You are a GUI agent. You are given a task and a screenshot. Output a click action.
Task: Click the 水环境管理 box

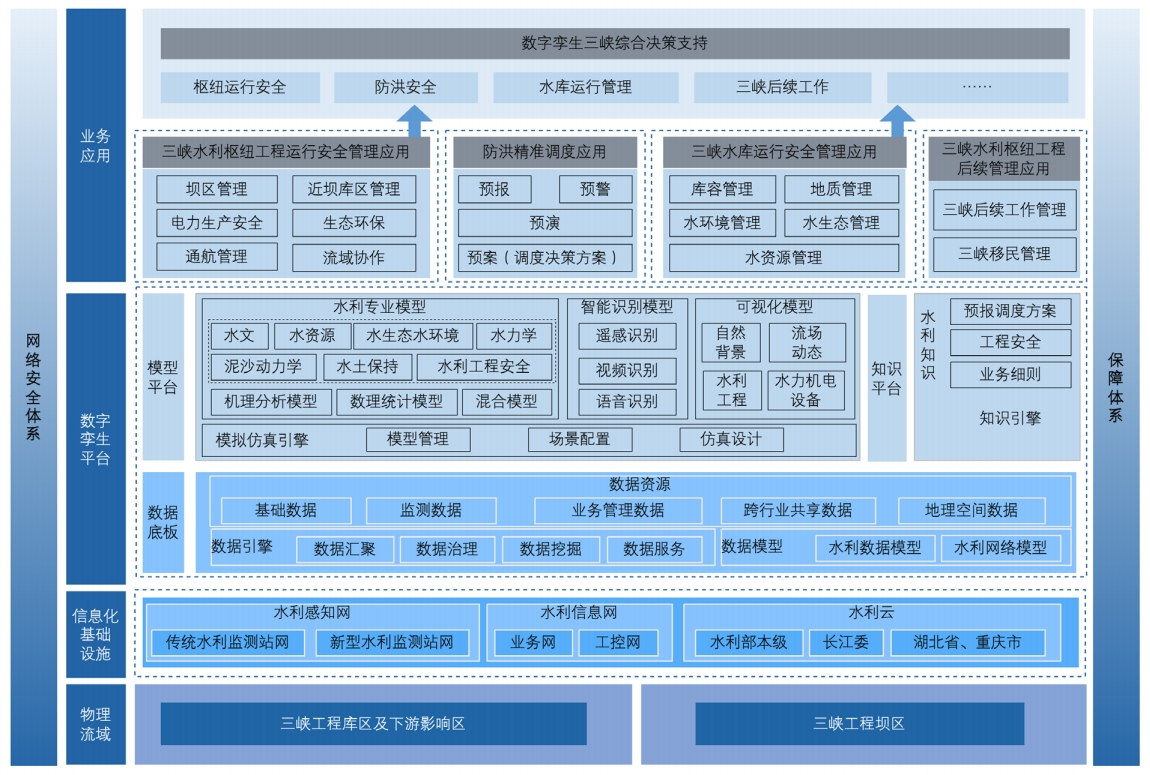tap(722, 223)
